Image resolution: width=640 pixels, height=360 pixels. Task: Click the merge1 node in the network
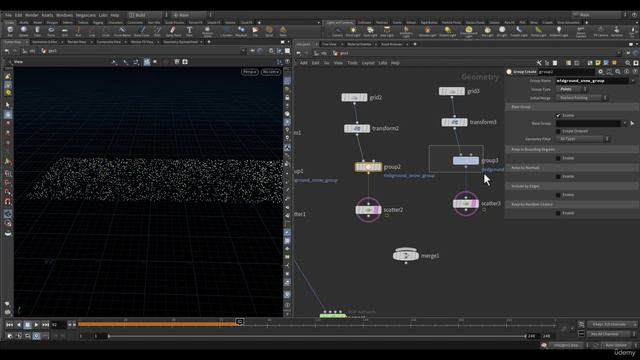pos(406,256)
